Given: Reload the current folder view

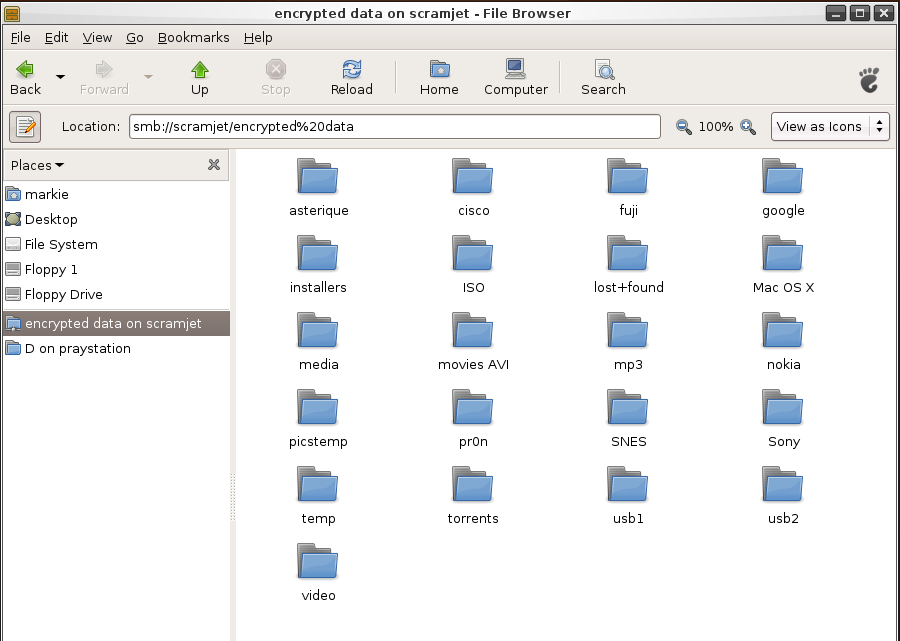Looking at the screenshot, I should 352,78.
